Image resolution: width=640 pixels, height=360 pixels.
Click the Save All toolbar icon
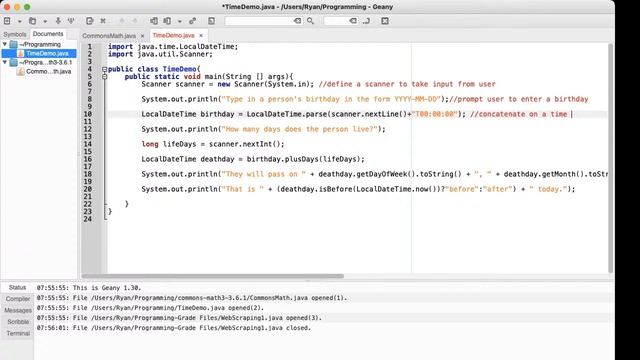(x=71, y=21)
